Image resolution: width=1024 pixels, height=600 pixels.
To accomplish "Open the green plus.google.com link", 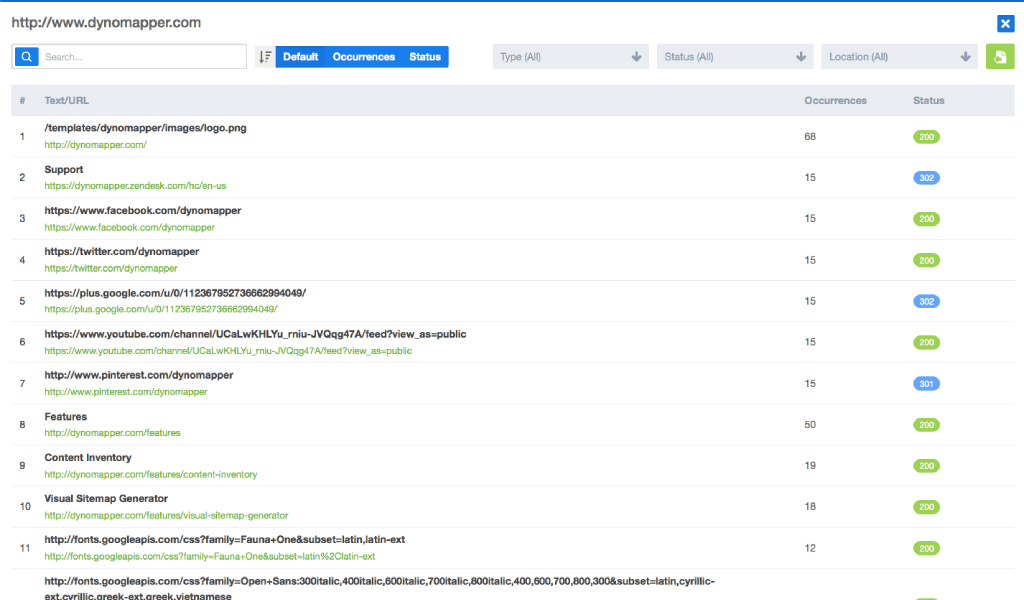I will [161, 309].
